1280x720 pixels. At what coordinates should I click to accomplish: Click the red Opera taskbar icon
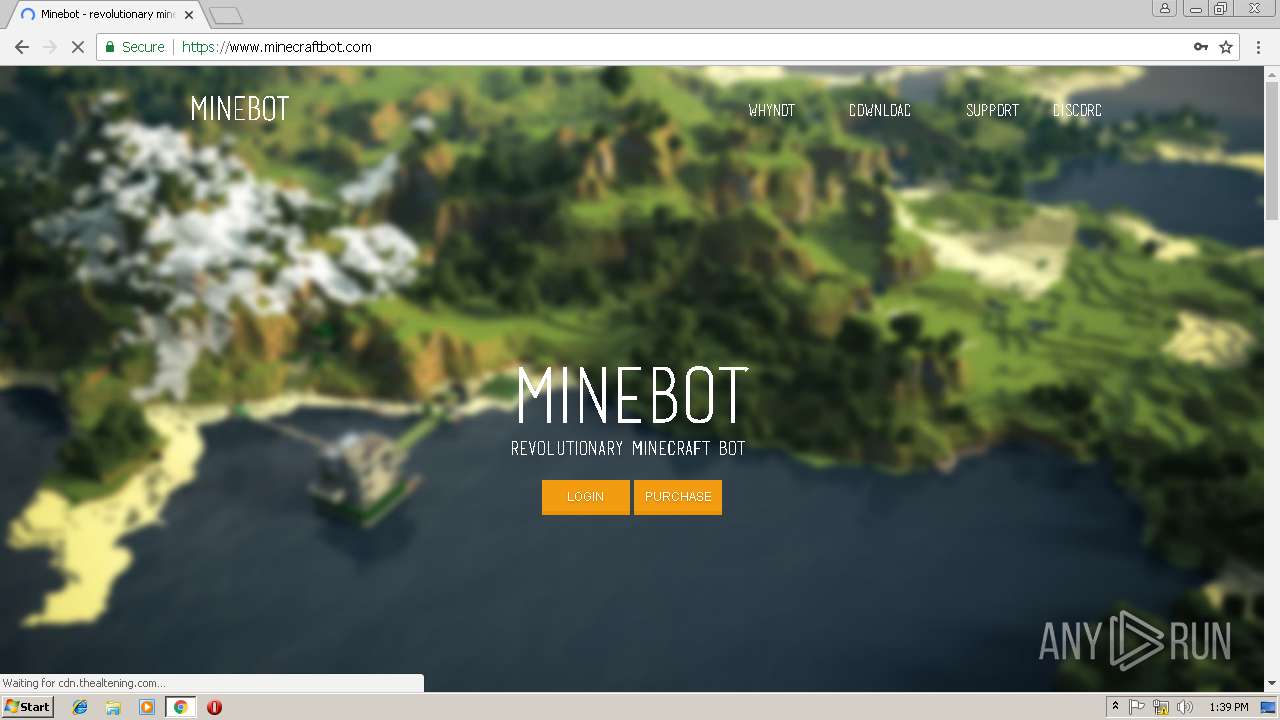pos(214,707)
